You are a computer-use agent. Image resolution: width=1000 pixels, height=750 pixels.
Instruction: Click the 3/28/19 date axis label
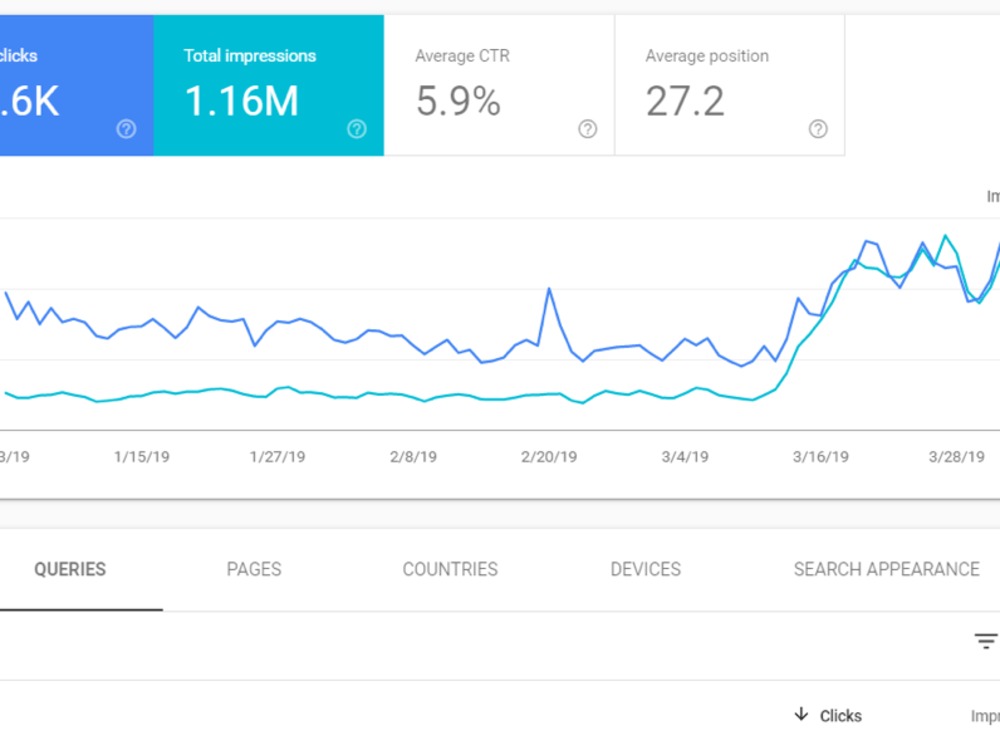[x=957, y=457]
